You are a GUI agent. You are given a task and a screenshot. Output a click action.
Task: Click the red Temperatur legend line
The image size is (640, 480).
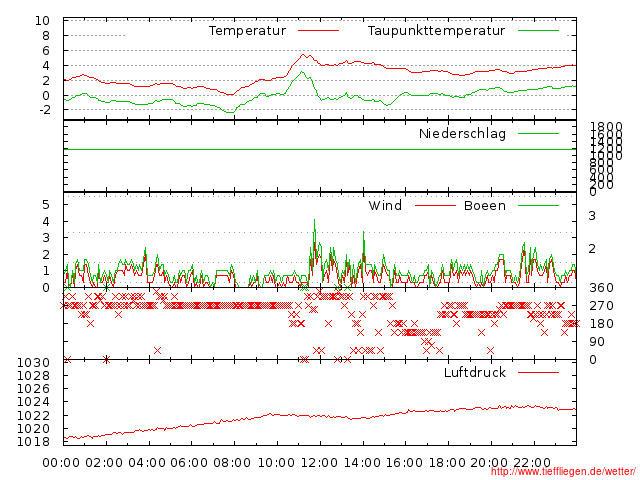click(x=318, y=31)
